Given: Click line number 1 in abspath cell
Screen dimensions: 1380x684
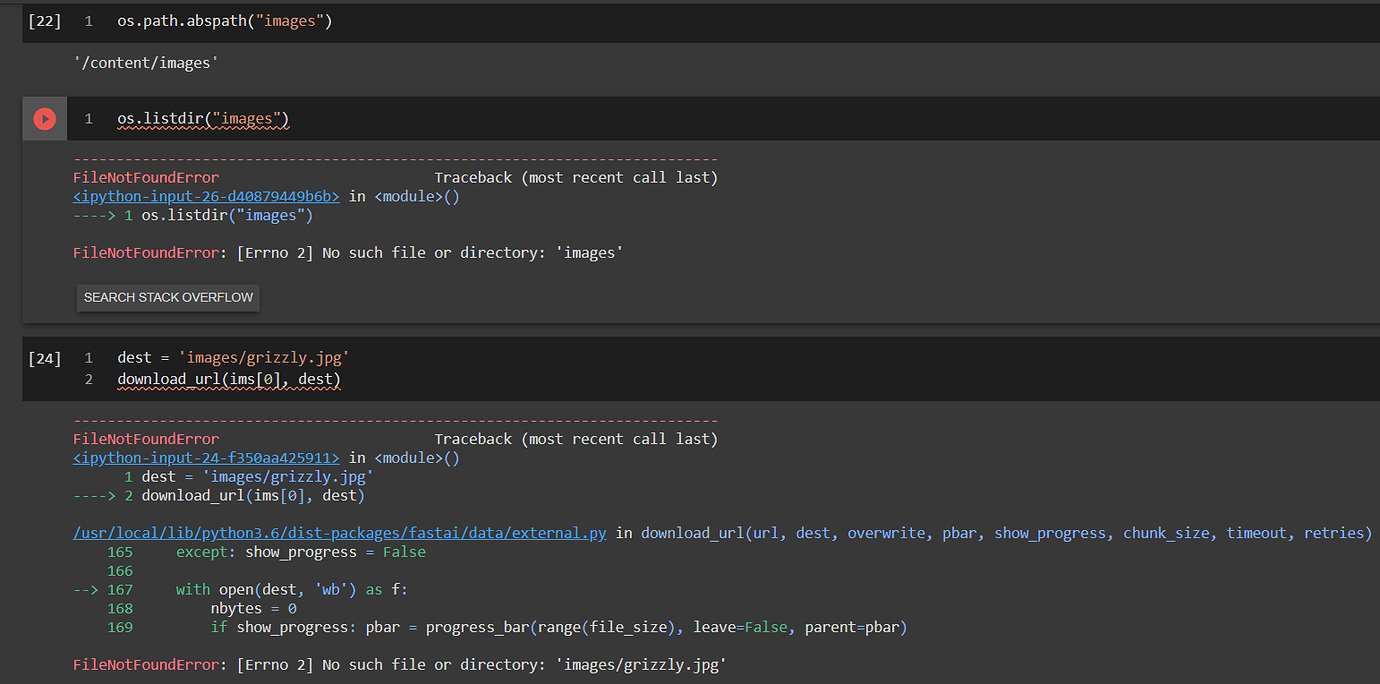Looking at the screenshot, I should [x=89, y=21].
